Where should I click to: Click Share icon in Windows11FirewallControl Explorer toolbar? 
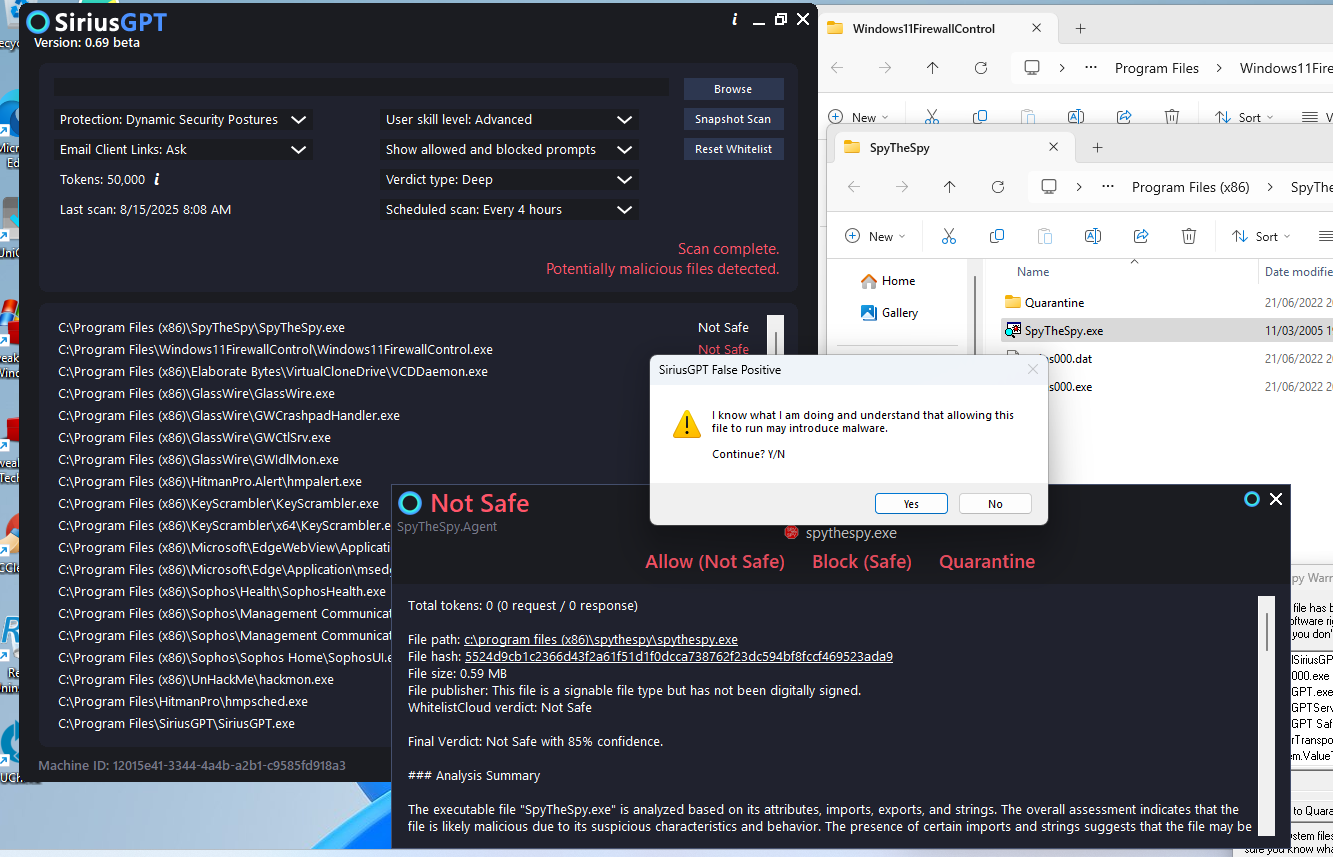[1124, 117]
